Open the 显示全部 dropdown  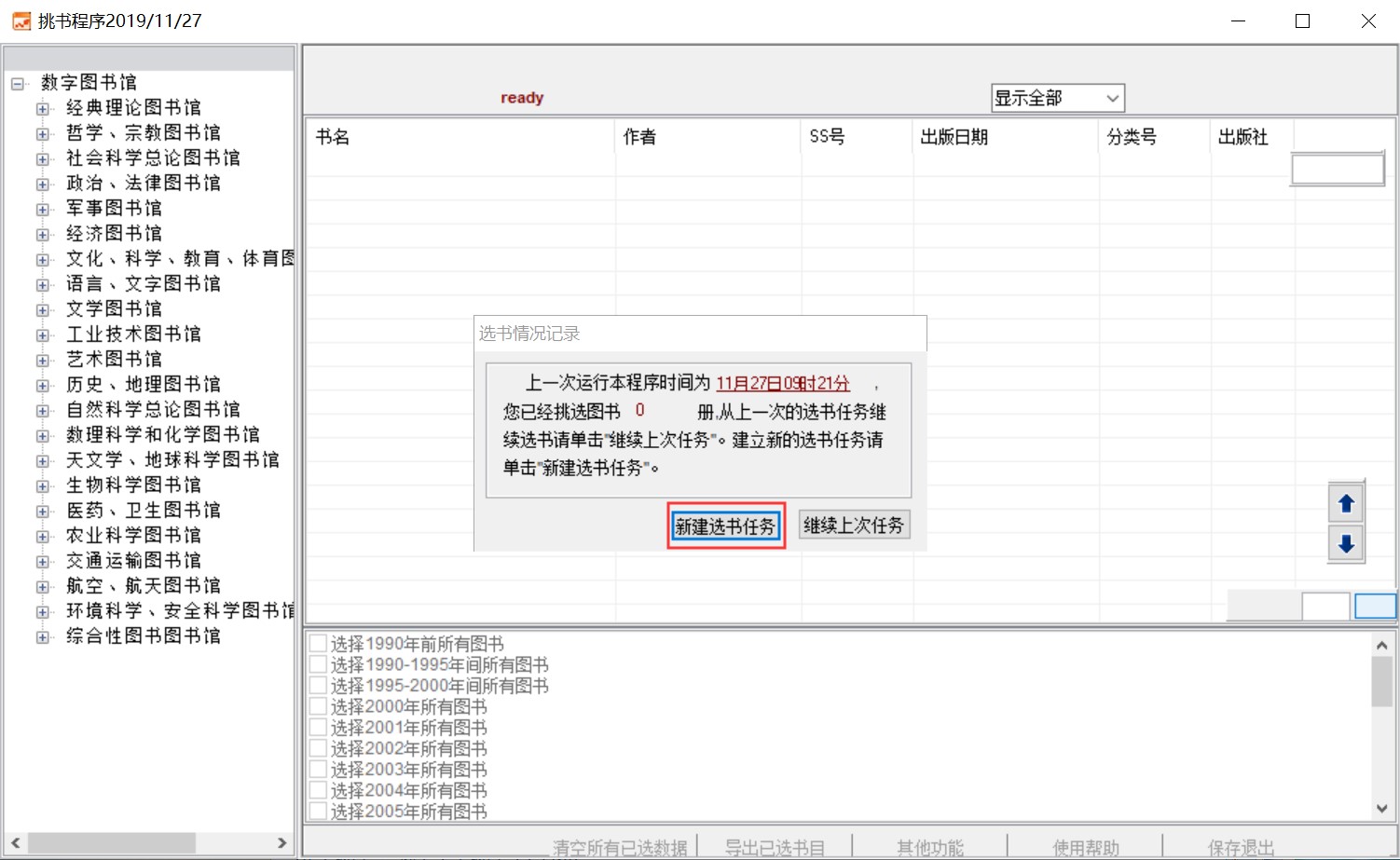(x=1057, y=98)
